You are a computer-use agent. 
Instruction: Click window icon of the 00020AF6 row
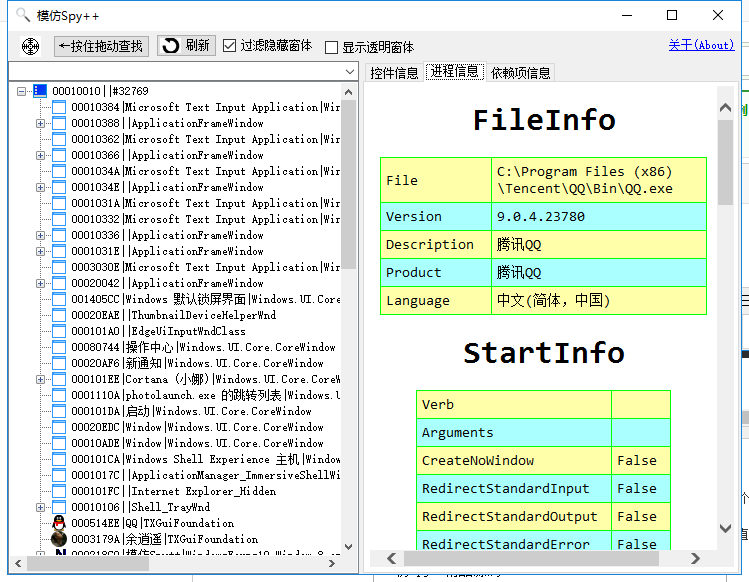(x=59, y=363)
